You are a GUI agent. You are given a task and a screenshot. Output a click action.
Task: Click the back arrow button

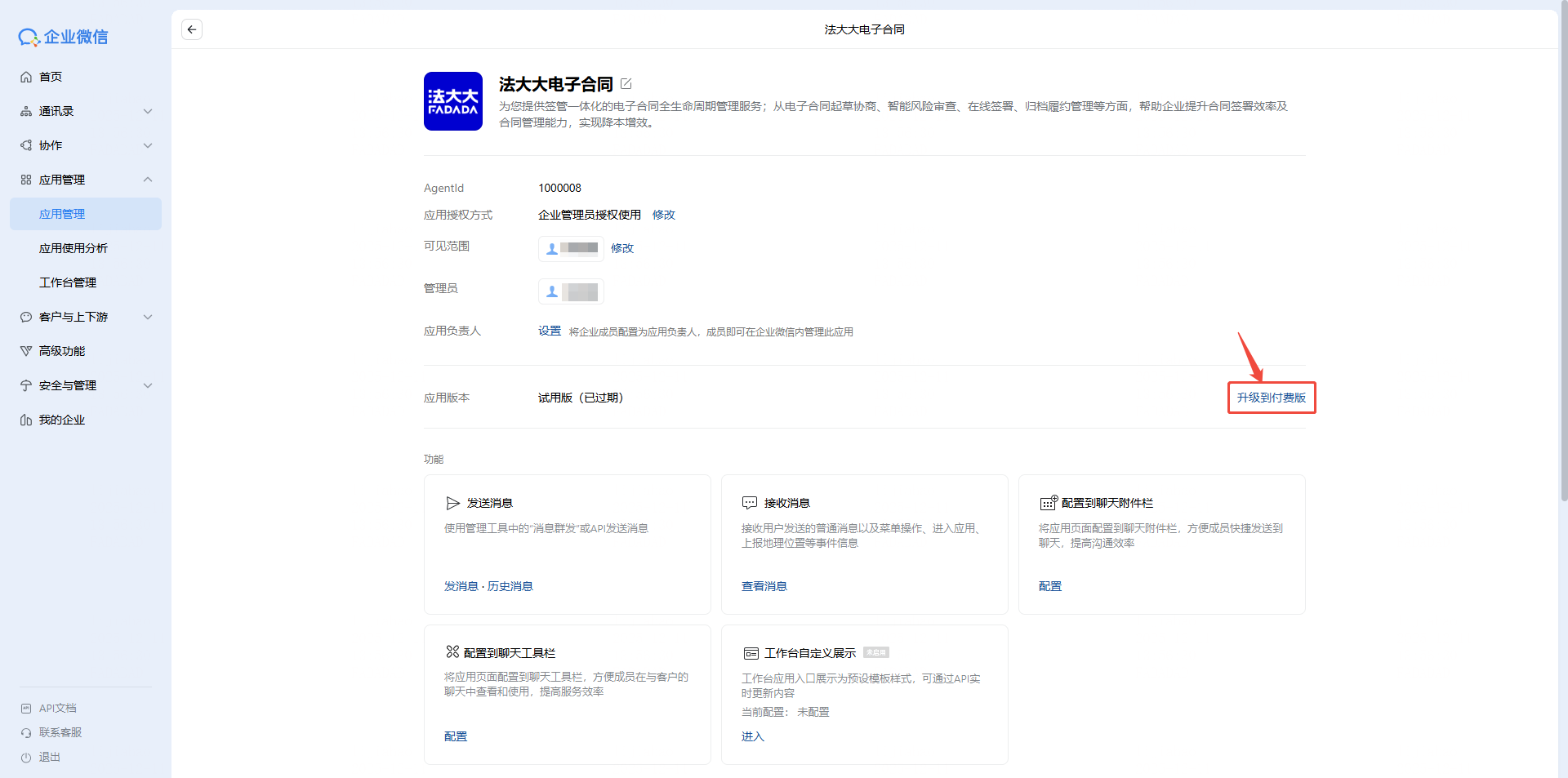[x=192, y=29]
